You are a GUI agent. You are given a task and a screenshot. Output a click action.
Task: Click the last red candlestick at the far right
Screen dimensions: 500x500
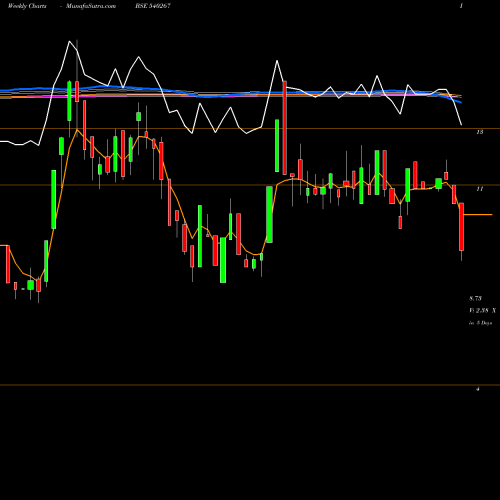(x=461, y=227)
